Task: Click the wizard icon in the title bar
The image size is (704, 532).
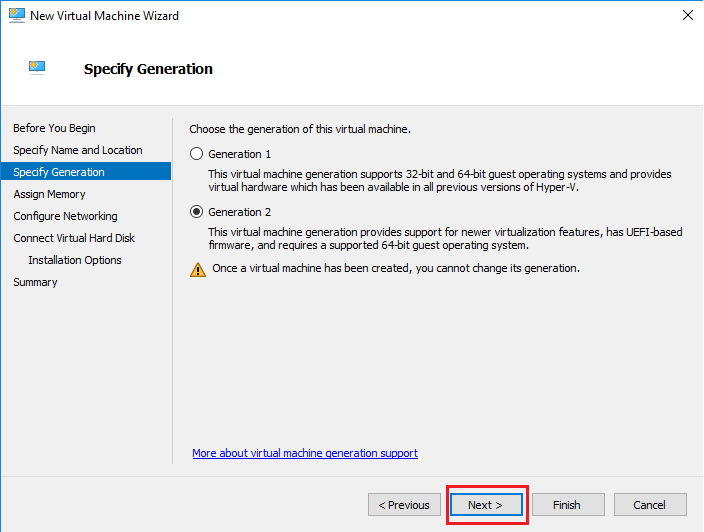Action: pos(16,15)
